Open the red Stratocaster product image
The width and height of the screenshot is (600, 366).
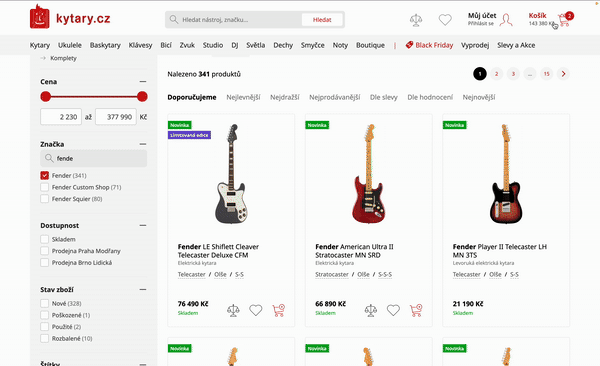pos(368,174)
